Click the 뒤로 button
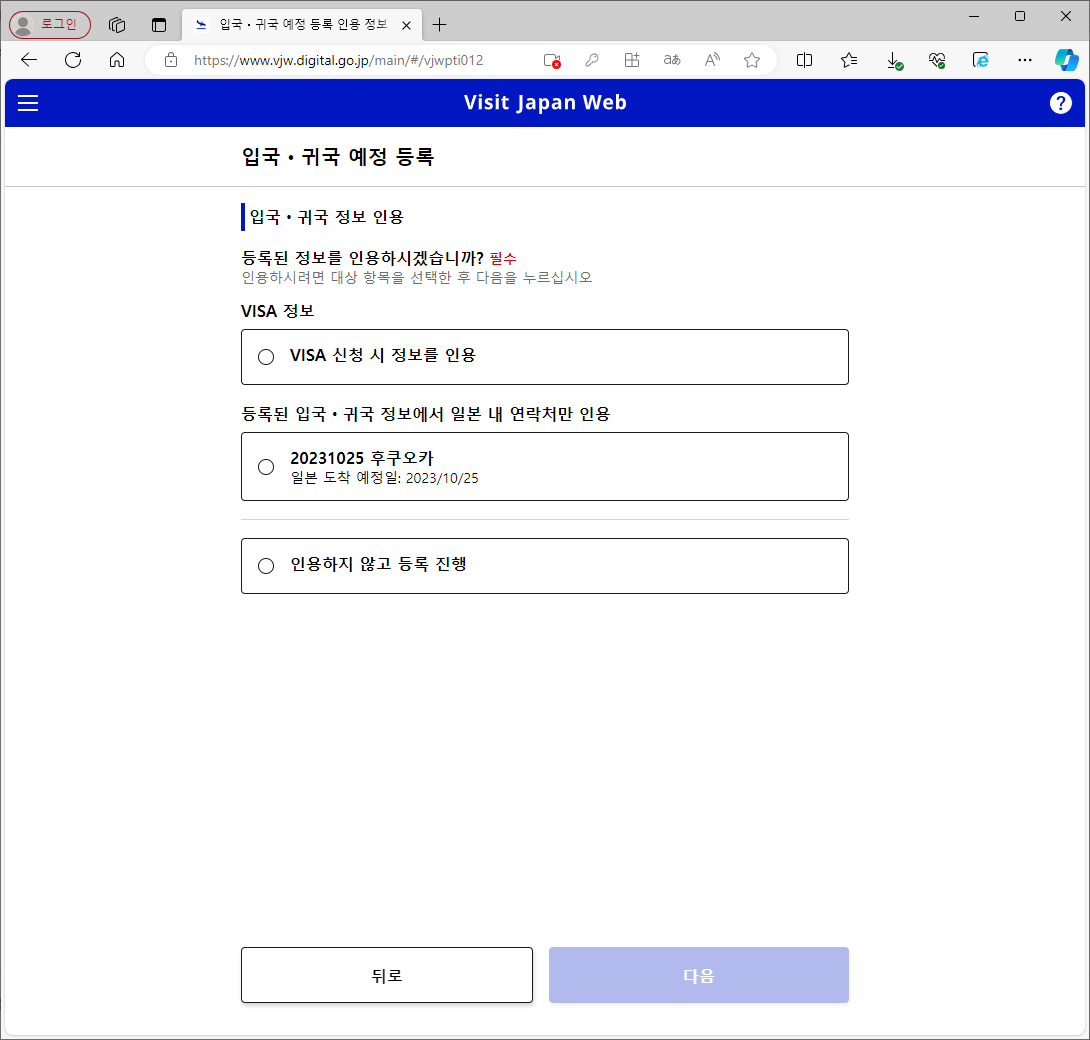This screenshot has height=1040, width=1090. 387,975
